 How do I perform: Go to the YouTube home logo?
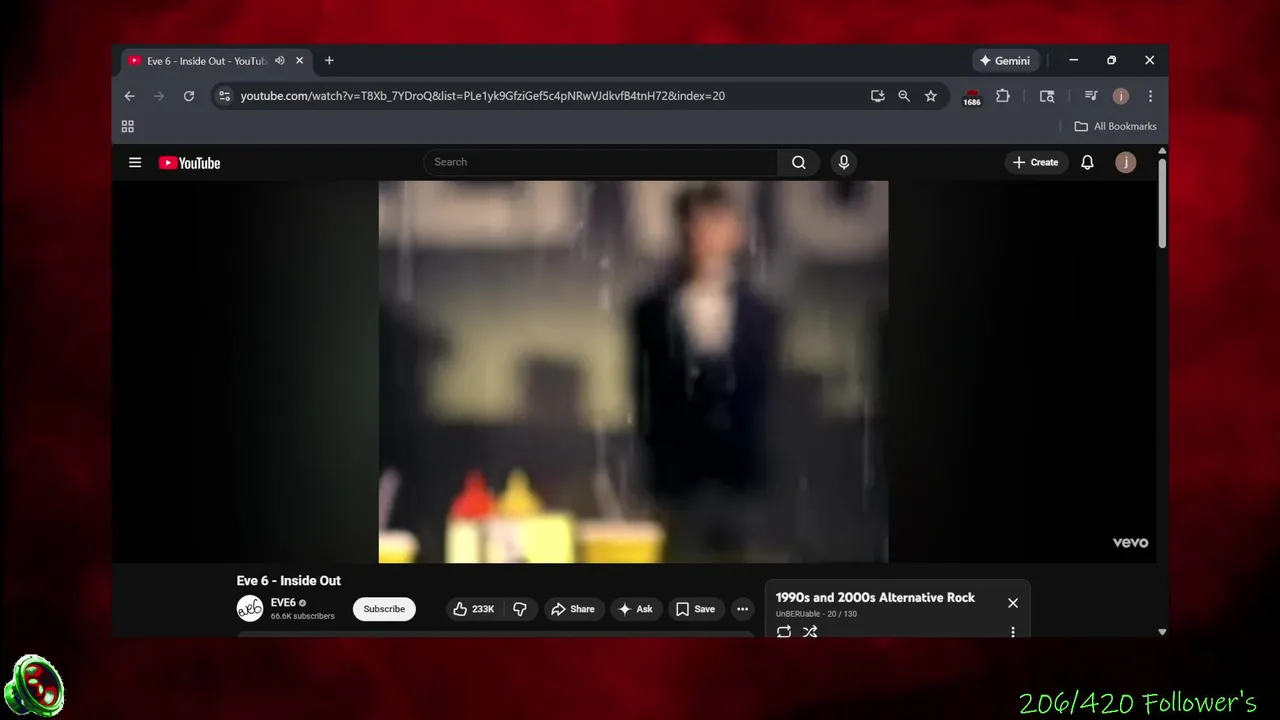pos(189,163)
